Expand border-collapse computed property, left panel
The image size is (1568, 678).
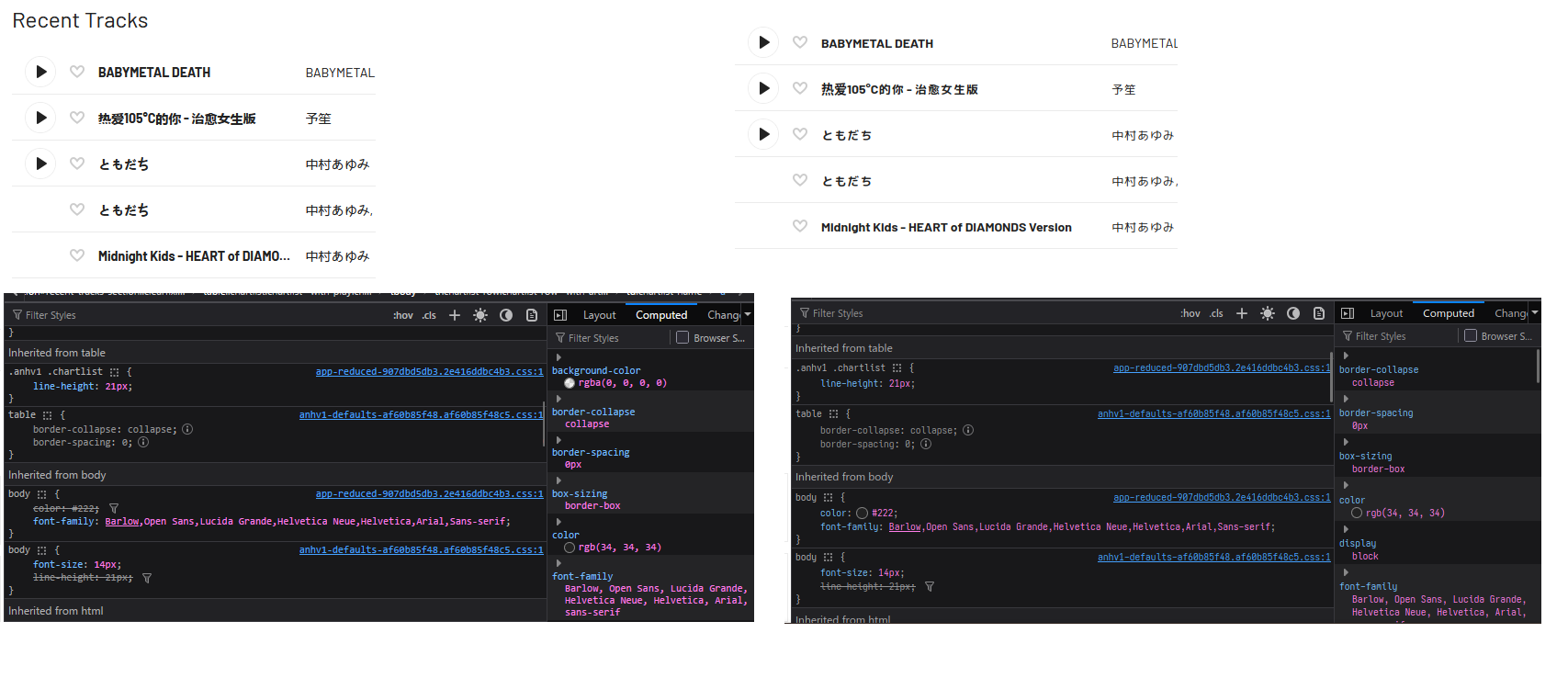point(558,399)
